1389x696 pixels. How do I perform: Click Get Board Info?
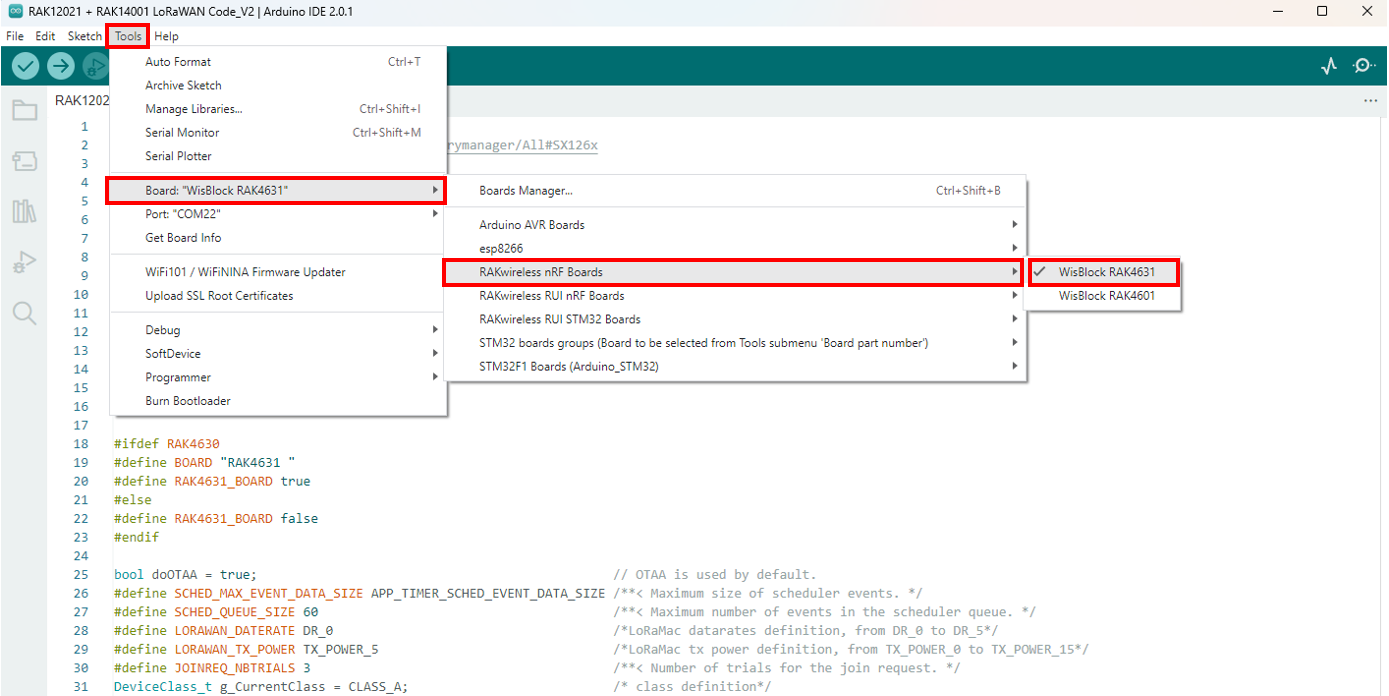point(278,238)
